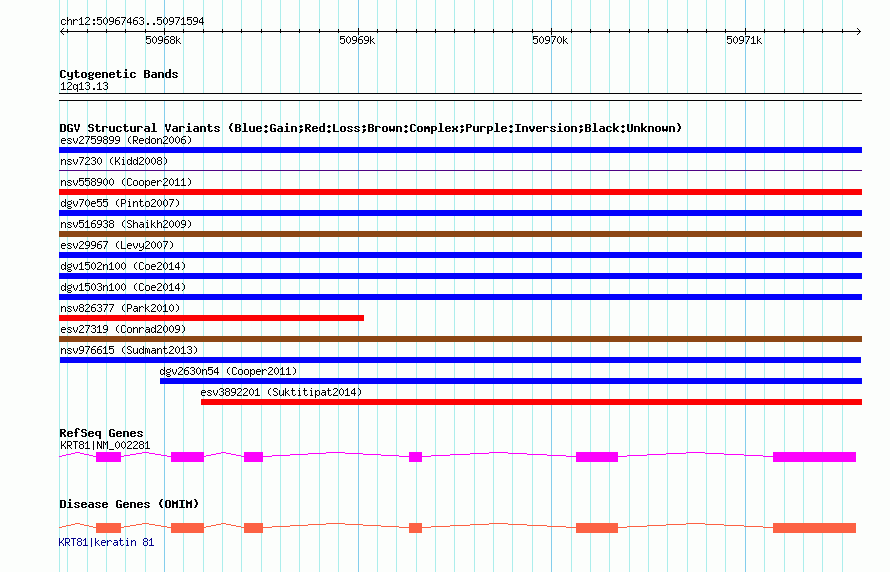Open variant nsv826377 (Park2010) label

[x=120, y=308]
